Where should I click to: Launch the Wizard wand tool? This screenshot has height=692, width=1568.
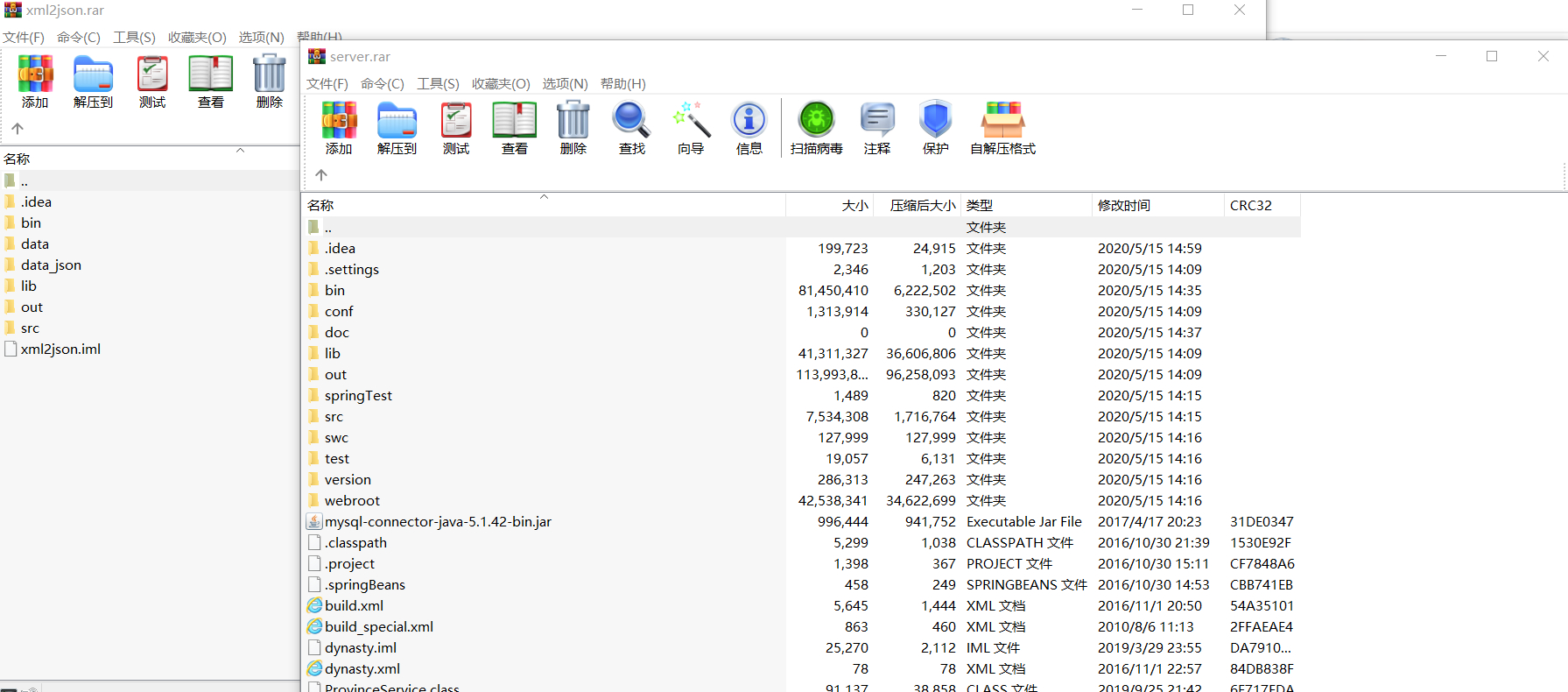tap(691, 120)
